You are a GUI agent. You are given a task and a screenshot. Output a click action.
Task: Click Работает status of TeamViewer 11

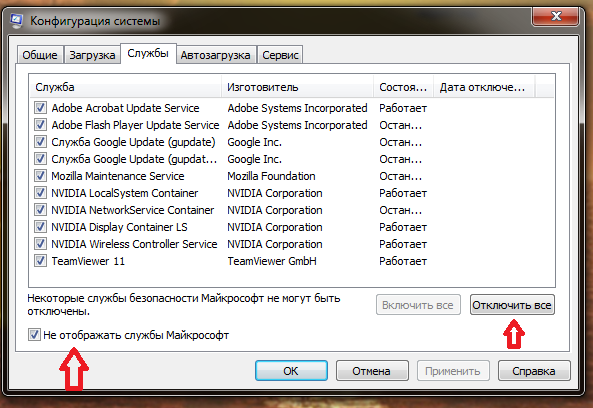point(403,261)
